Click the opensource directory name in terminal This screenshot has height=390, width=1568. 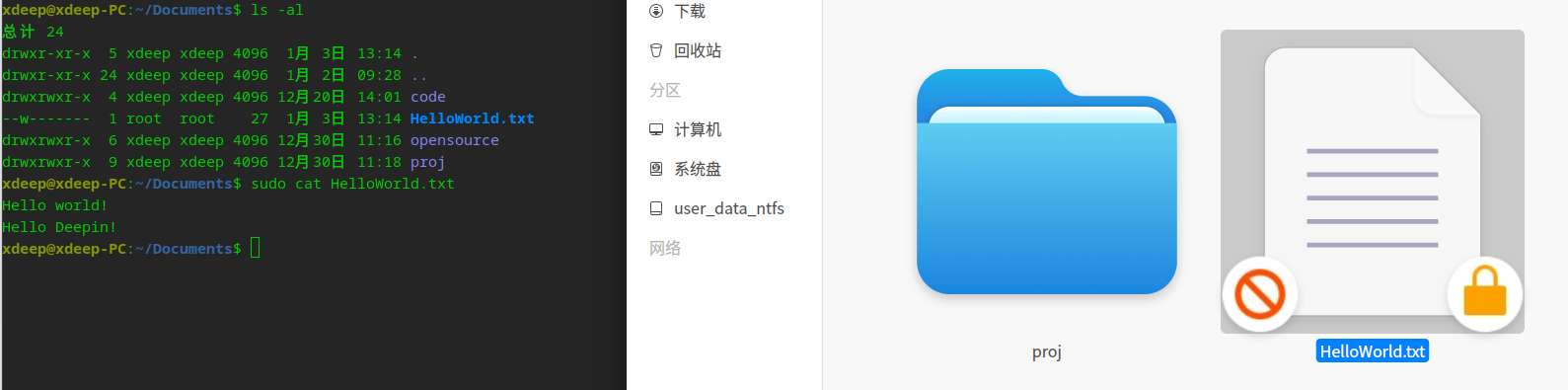tap(455, 140)
